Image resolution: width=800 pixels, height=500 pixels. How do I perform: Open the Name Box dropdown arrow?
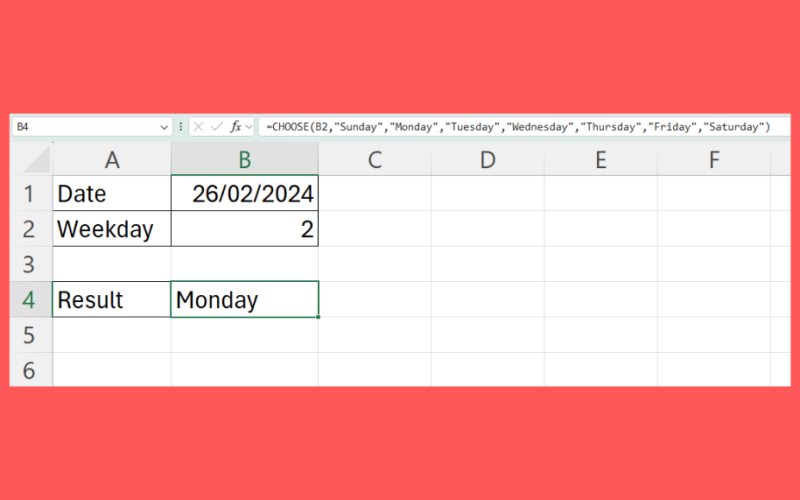click(164, 127)
